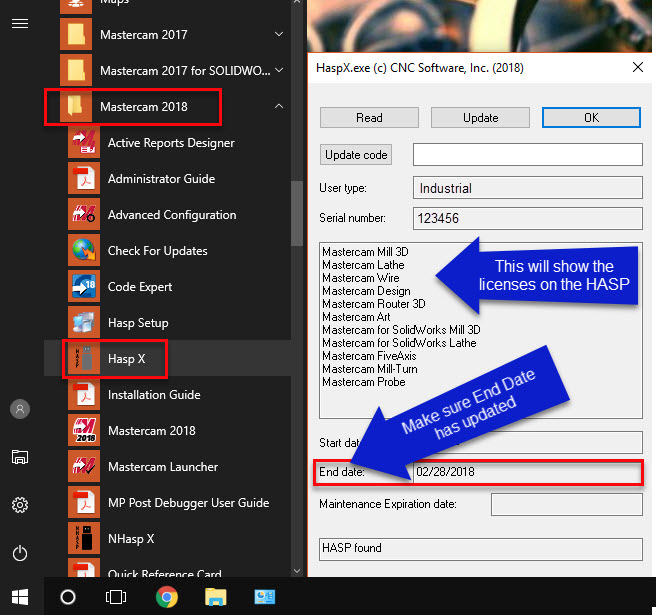Start Mastercam 2018 application icon
The width and height of the screenshot is (656, 615).
pos(84,430)
